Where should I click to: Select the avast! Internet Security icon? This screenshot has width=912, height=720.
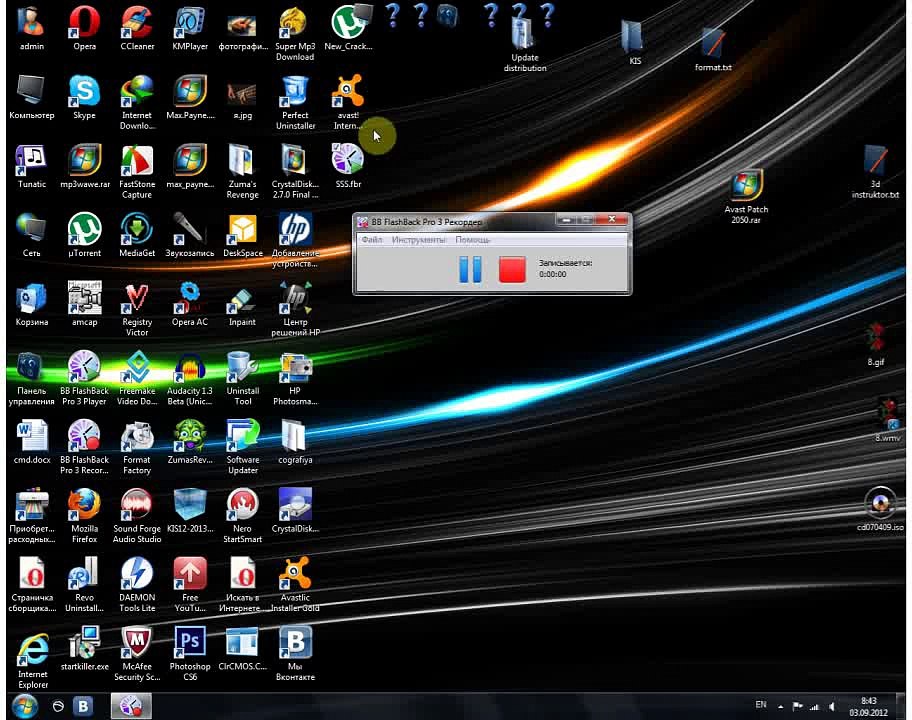coord(348,102)
